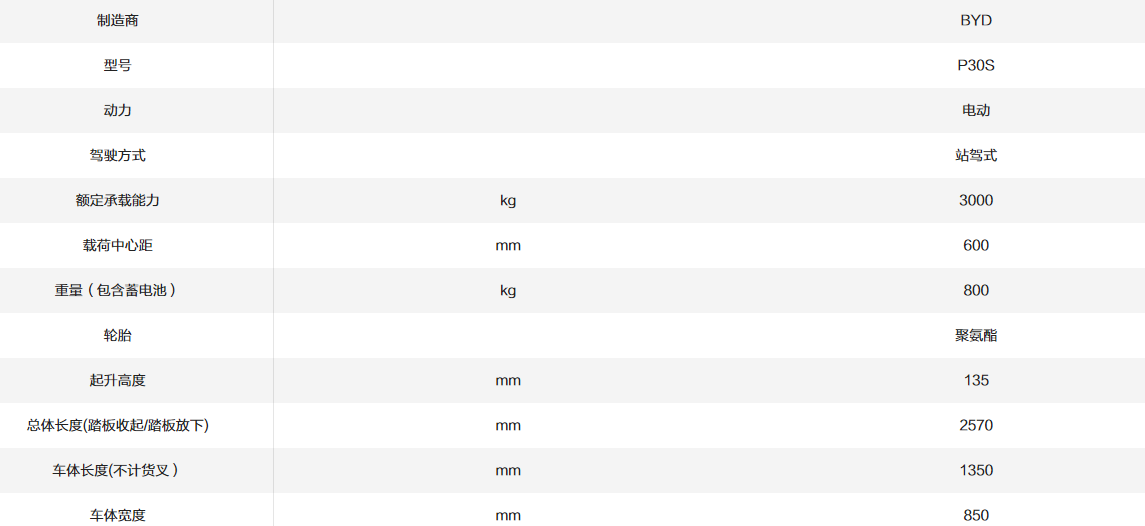The height and width of the screenshot is (526, 1145).
Task: Select the BYD manufacturer value
Action: (x=975, y=20)
